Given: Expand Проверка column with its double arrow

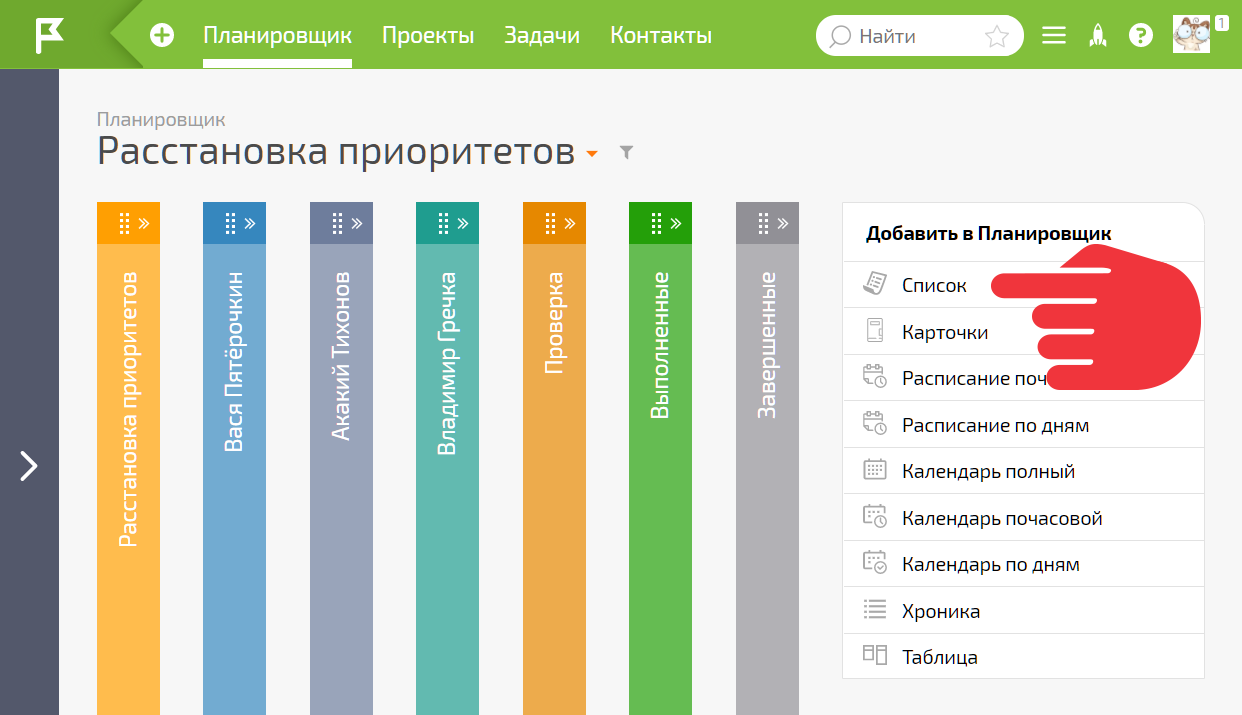Looking at the screenshot, I should pos(570,223).
